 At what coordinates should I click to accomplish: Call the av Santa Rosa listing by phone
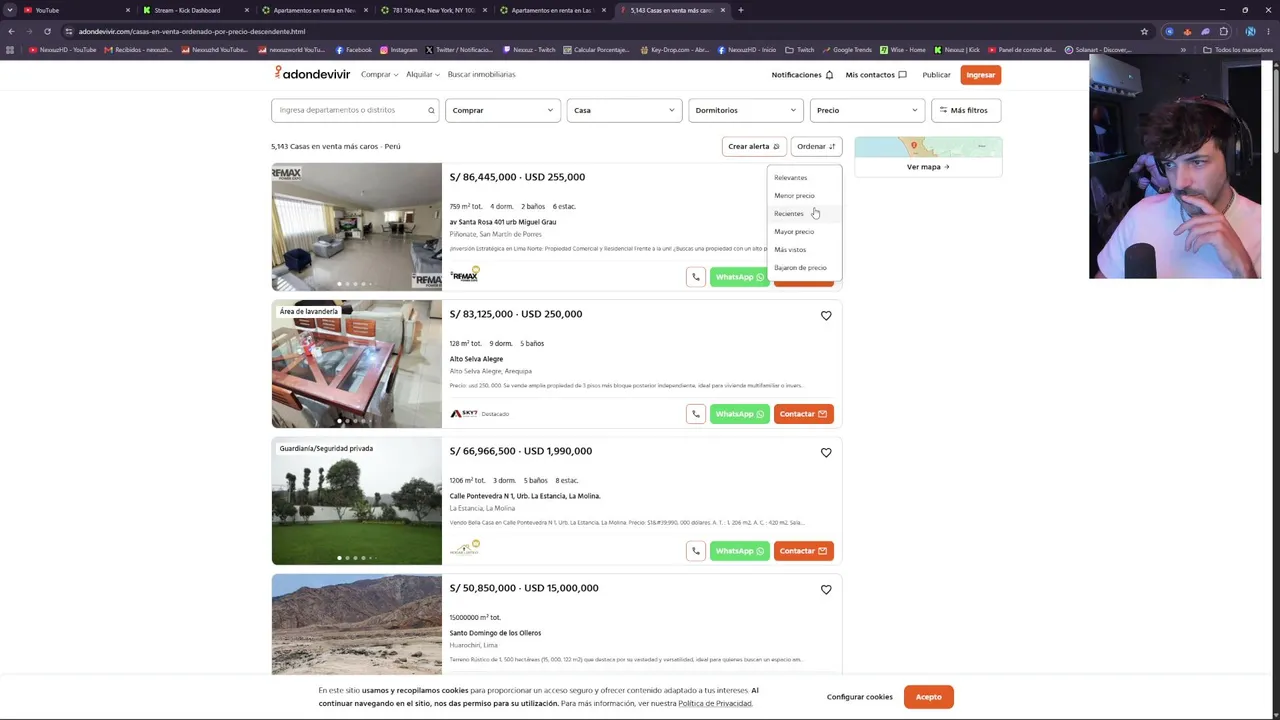[696, 277]
